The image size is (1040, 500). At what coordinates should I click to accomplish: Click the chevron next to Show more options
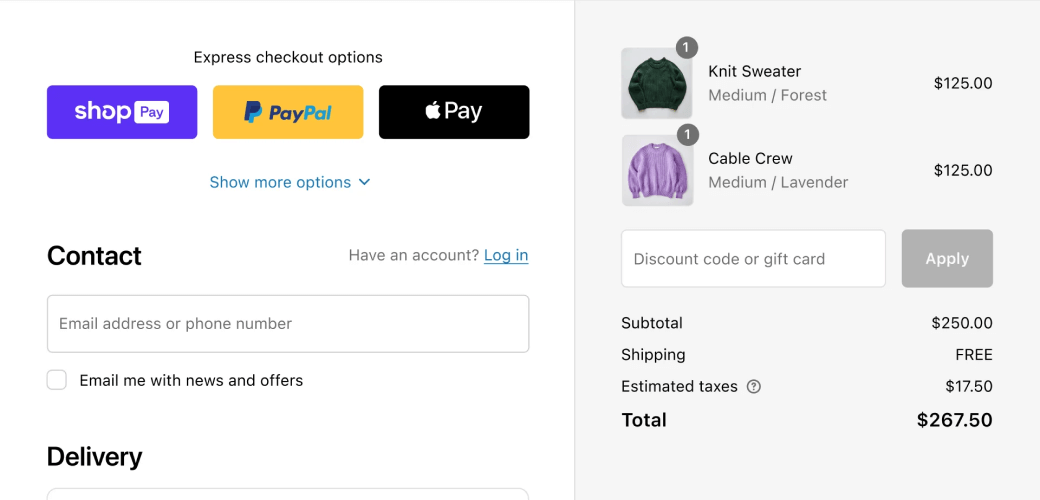pos(364,182)
